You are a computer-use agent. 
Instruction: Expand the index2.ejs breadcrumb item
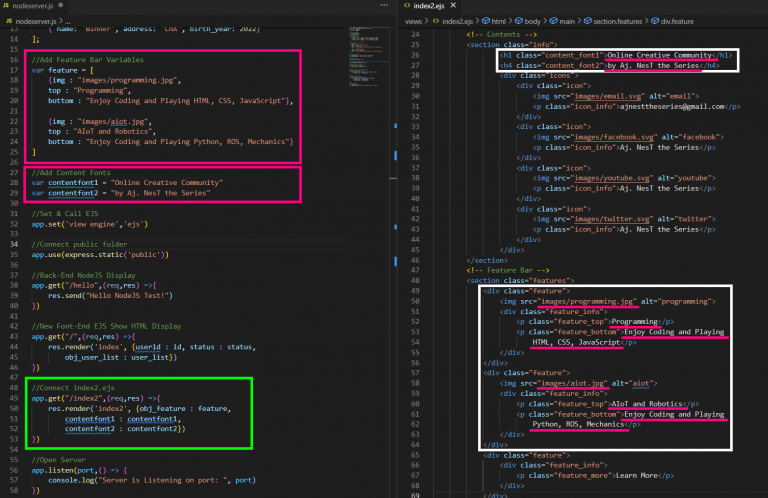point(459,20)
